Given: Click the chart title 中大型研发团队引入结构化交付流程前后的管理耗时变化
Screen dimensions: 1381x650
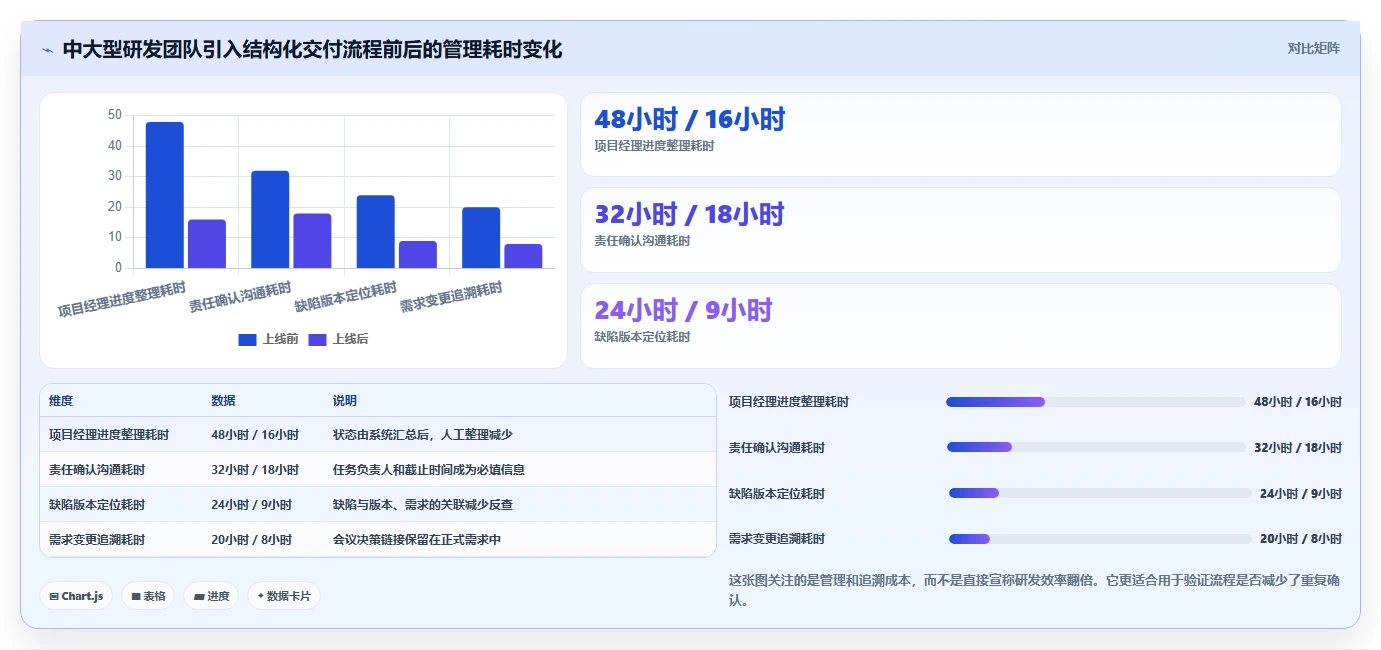Looking at the screenshot, I should point(312,49).
